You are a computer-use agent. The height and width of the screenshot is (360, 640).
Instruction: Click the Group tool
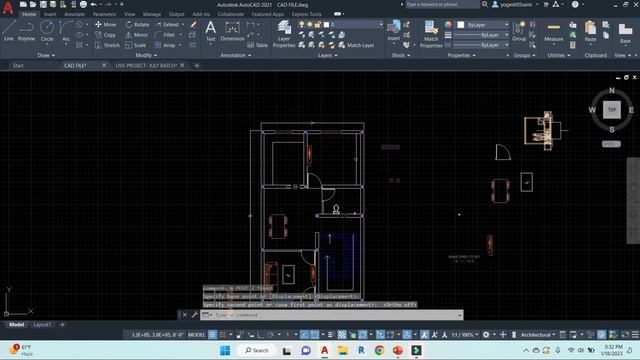(519, 31)
